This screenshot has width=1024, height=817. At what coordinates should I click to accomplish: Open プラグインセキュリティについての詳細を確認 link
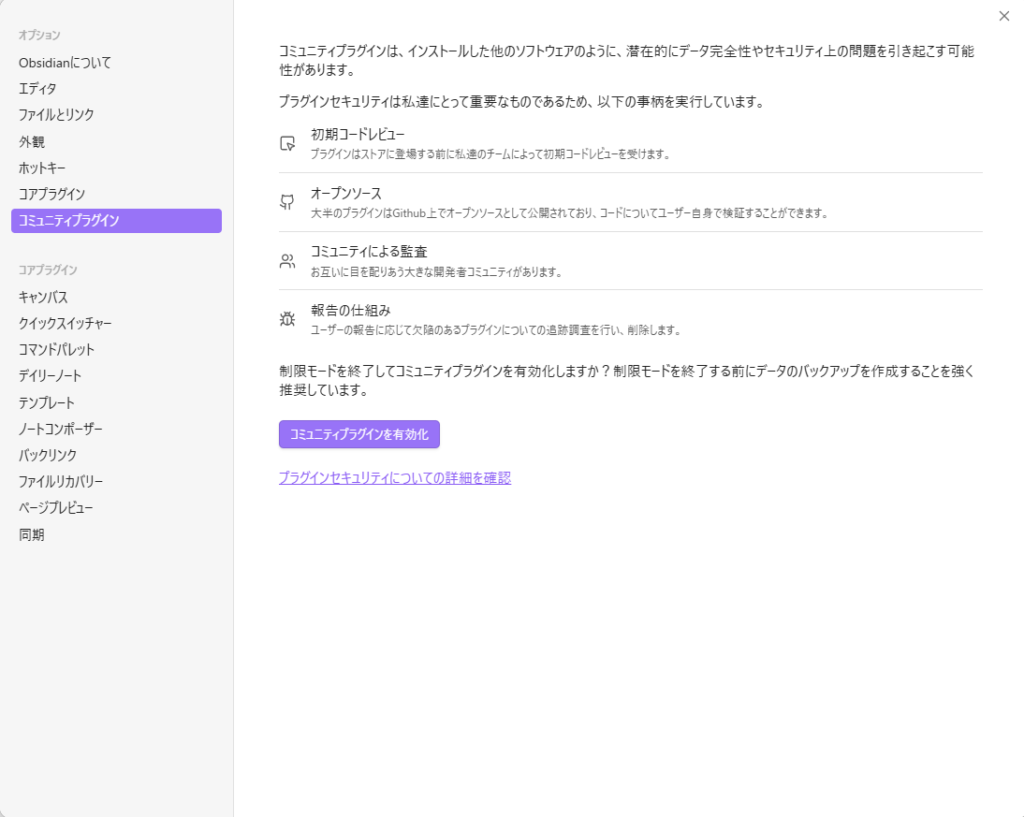[x=395, y=478]
